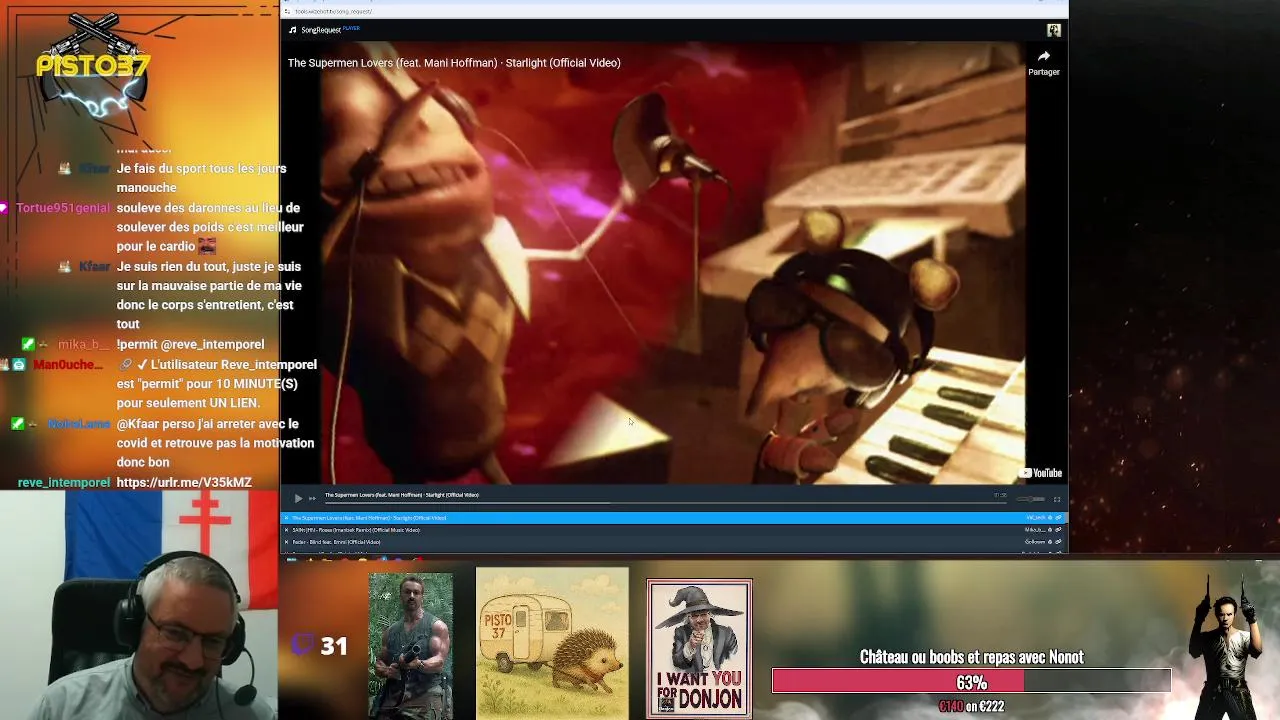The width and height of the screenshot is (1280, 720).
Task: Click the viewer count 31 indicator
Action: click(320, 646)
